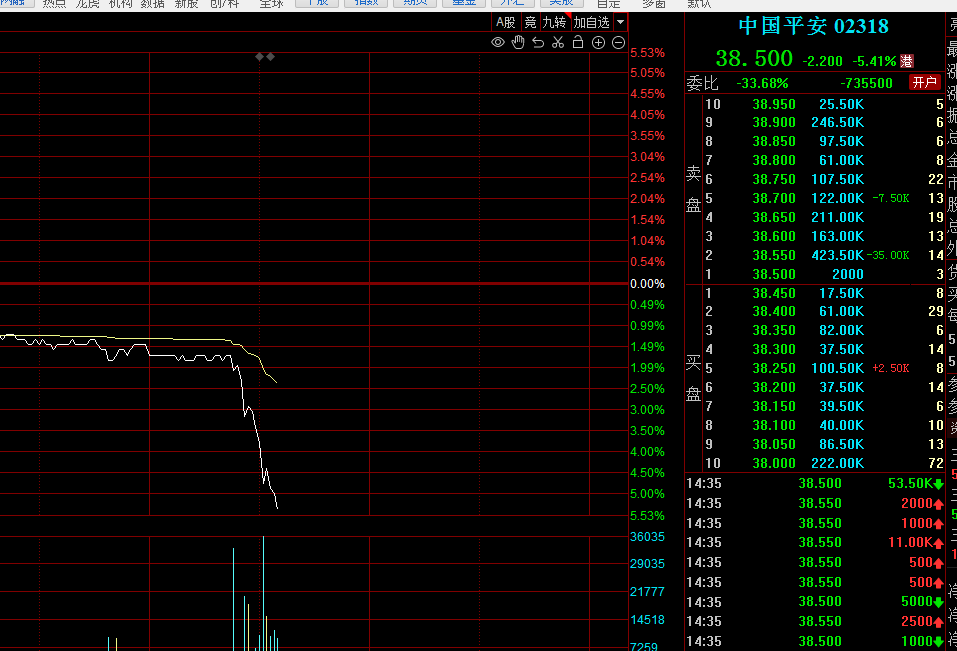
Task: Click the 中国平安 02318 stock title
Action: 813,26
